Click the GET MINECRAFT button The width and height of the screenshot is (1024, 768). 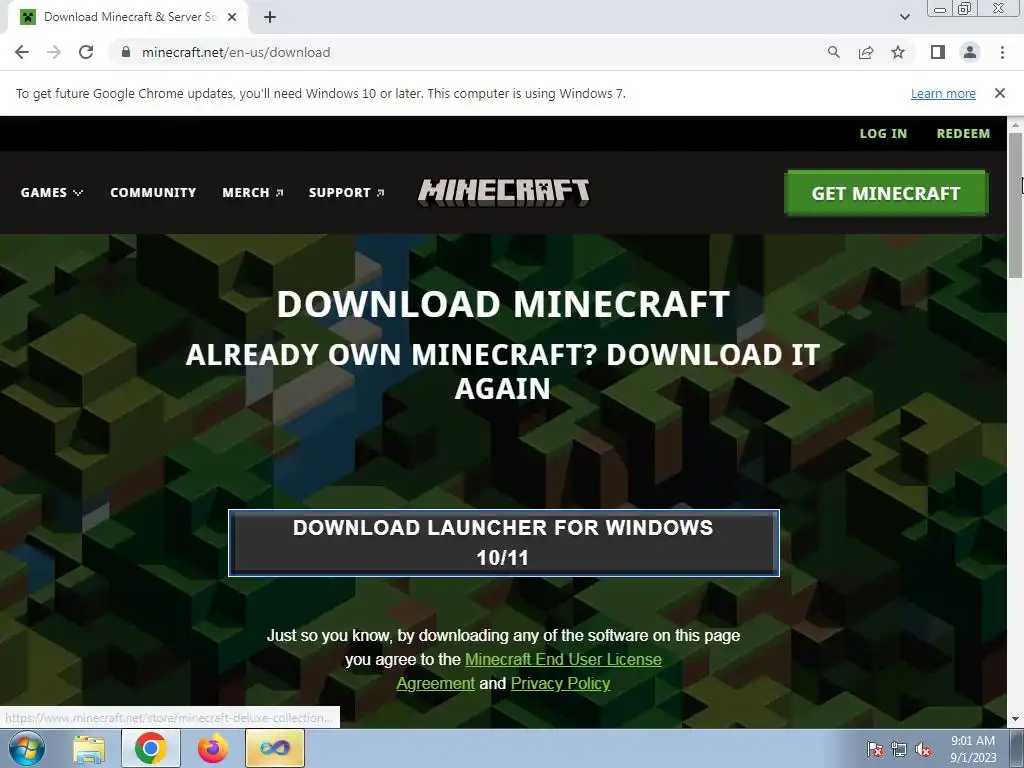(x=886, y=193)
